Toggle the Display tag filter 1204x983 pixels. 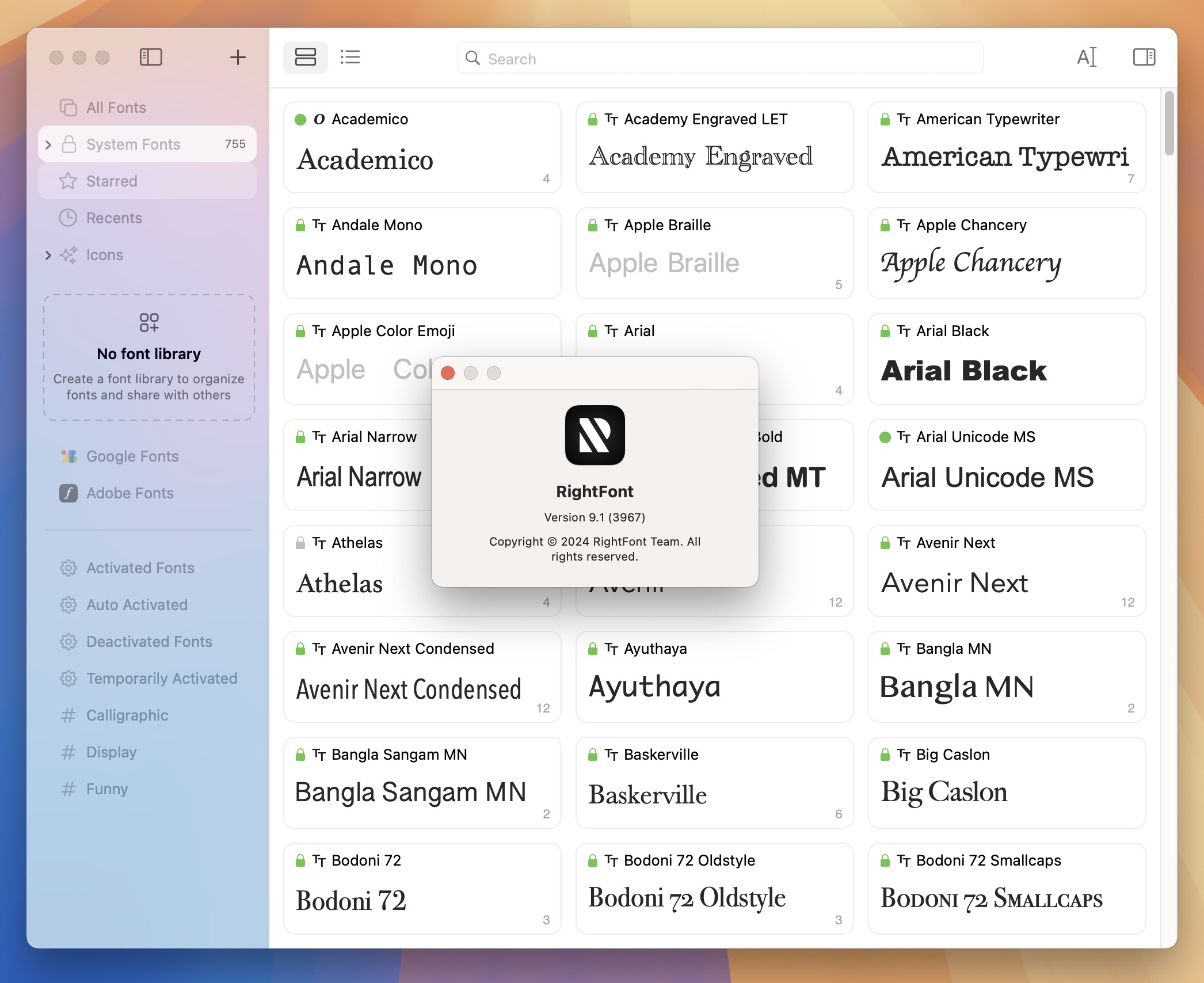coord(112,752)
